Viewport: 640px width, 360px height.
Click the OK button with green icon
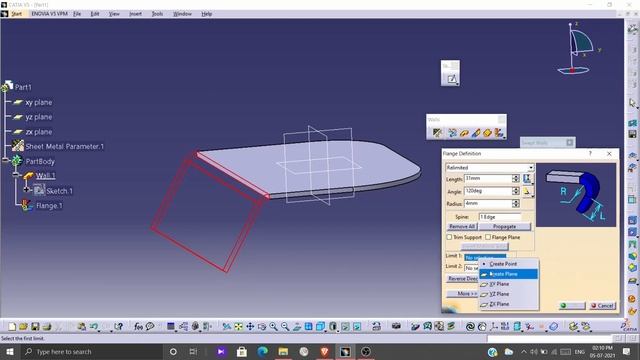[572, 305]
